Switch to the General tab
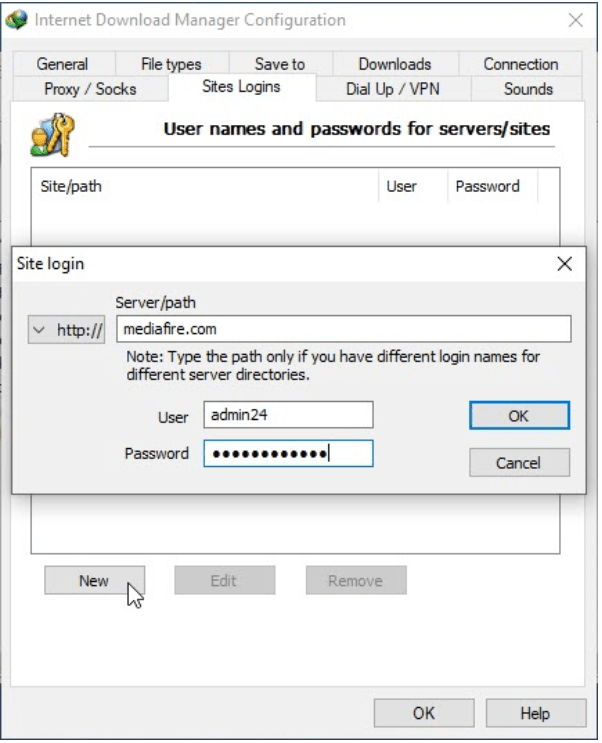This screenshot has width=602, height=743. (x=62, y=64)
